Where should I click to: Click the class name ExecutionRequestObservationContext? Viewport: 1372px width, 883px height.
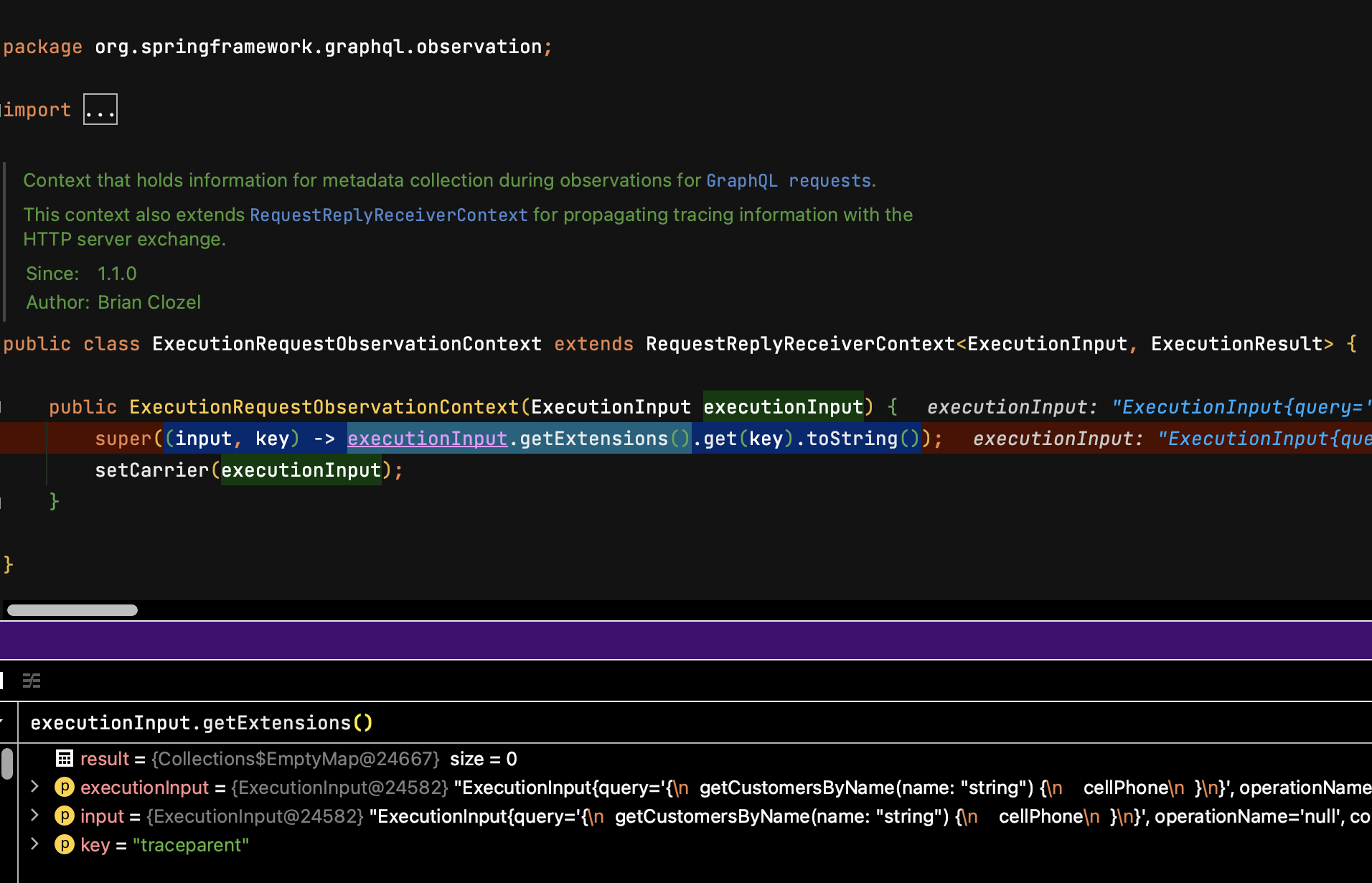347,343
